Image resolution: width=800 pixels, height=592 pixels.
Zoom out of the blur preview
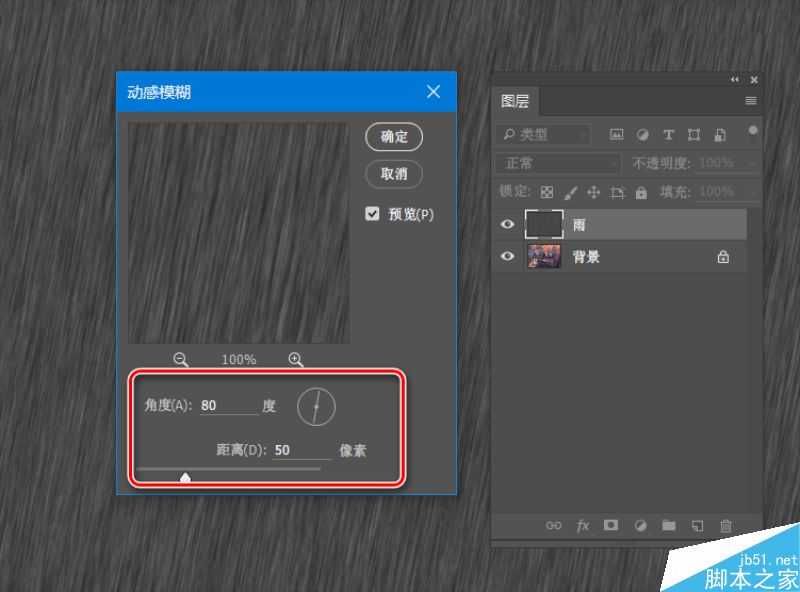pyautogui.click(x=181, y=358)
